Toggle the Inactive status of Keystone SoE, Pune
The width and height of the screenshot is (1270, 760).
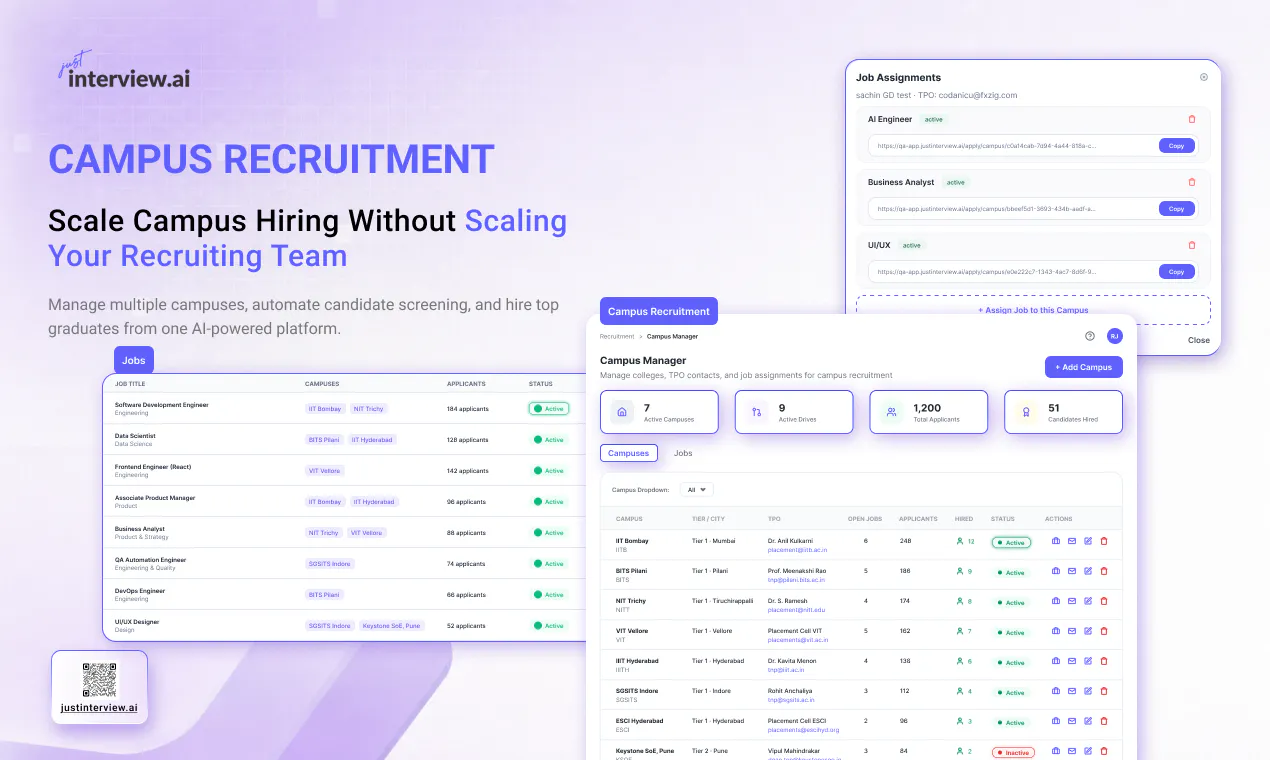(1013, 752)
